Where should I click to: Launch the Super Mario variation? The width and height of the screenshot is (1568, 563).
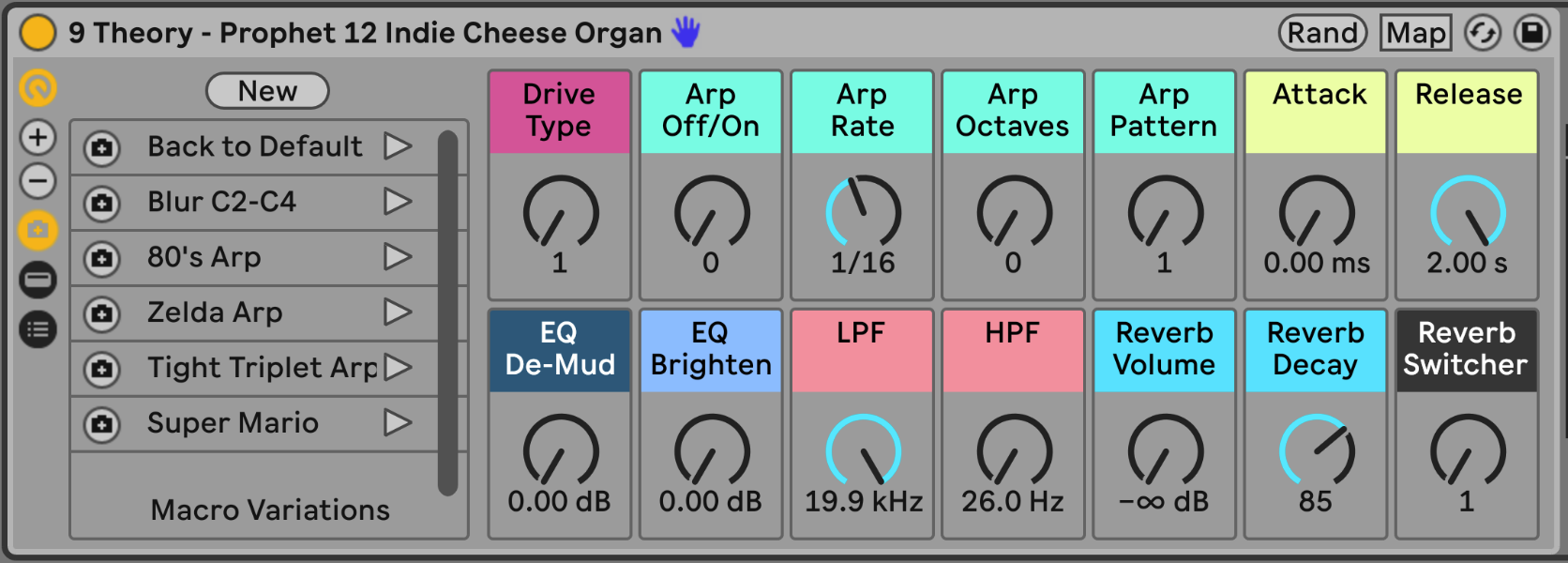pos(398,423)
